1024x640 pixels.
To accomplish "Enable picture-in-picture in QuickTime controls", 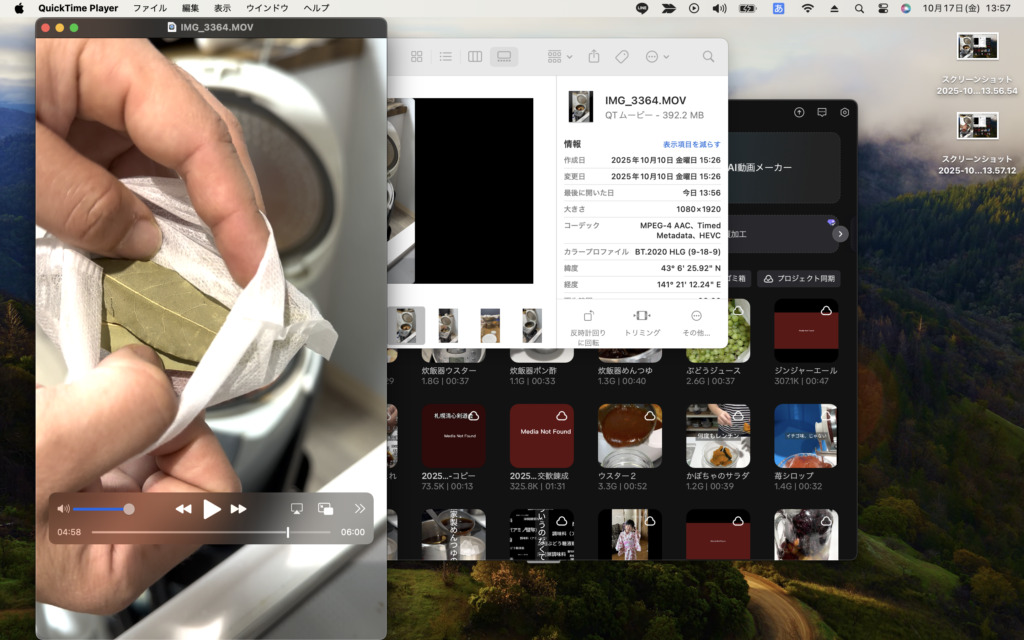I will (325, 509).
